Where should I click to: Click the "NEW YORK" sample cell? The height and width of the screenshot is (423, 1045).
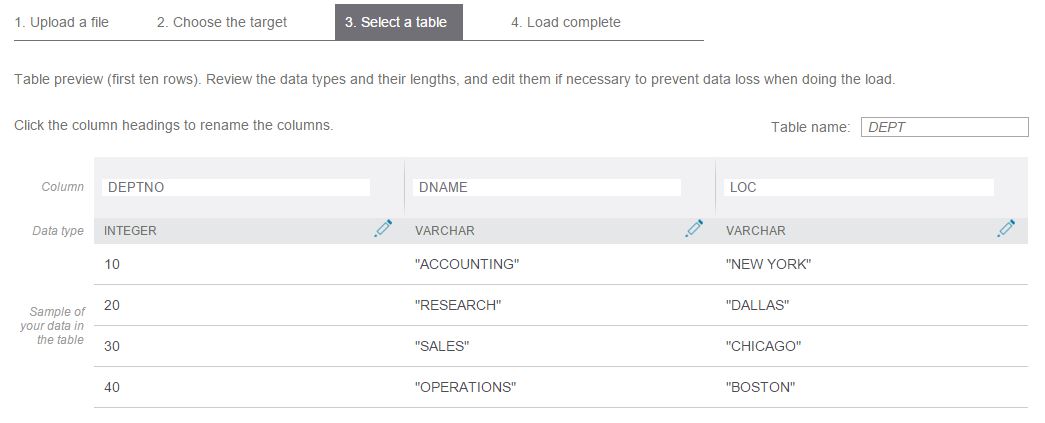point(769,265)
